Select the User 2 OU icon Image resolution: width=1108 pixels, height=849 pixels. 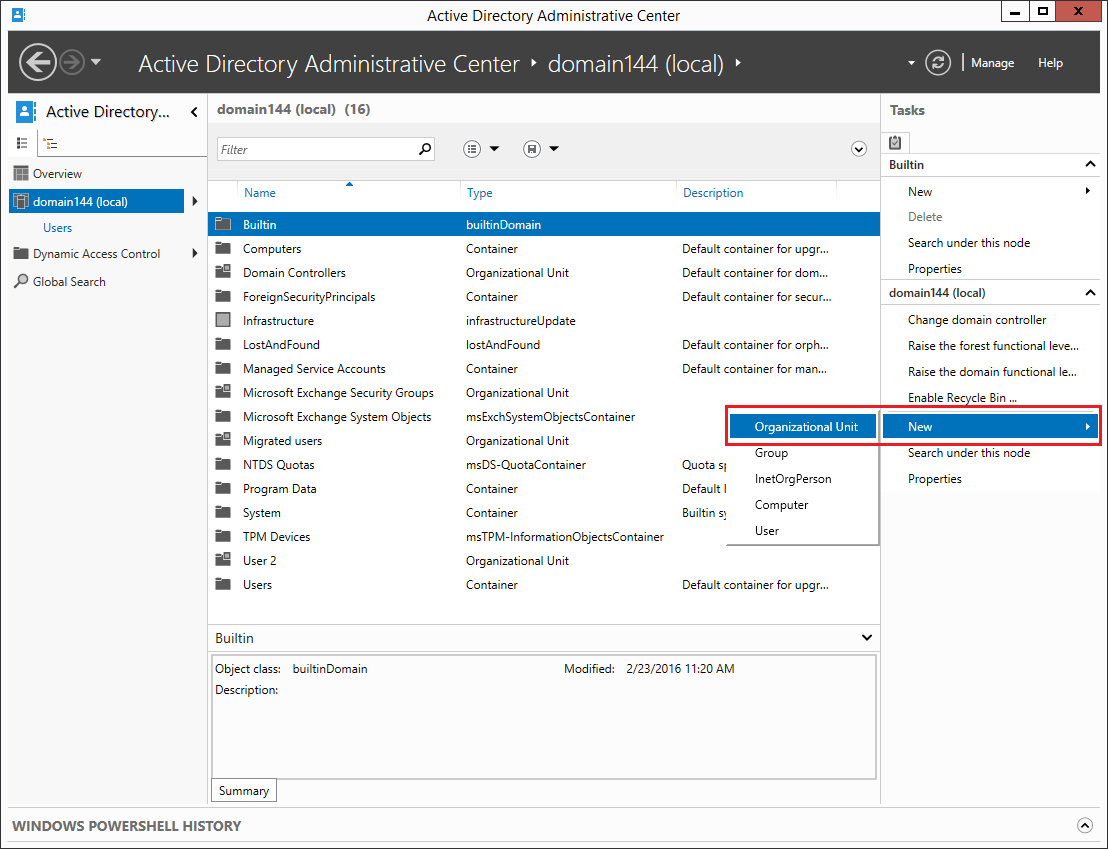click(223, 561)
